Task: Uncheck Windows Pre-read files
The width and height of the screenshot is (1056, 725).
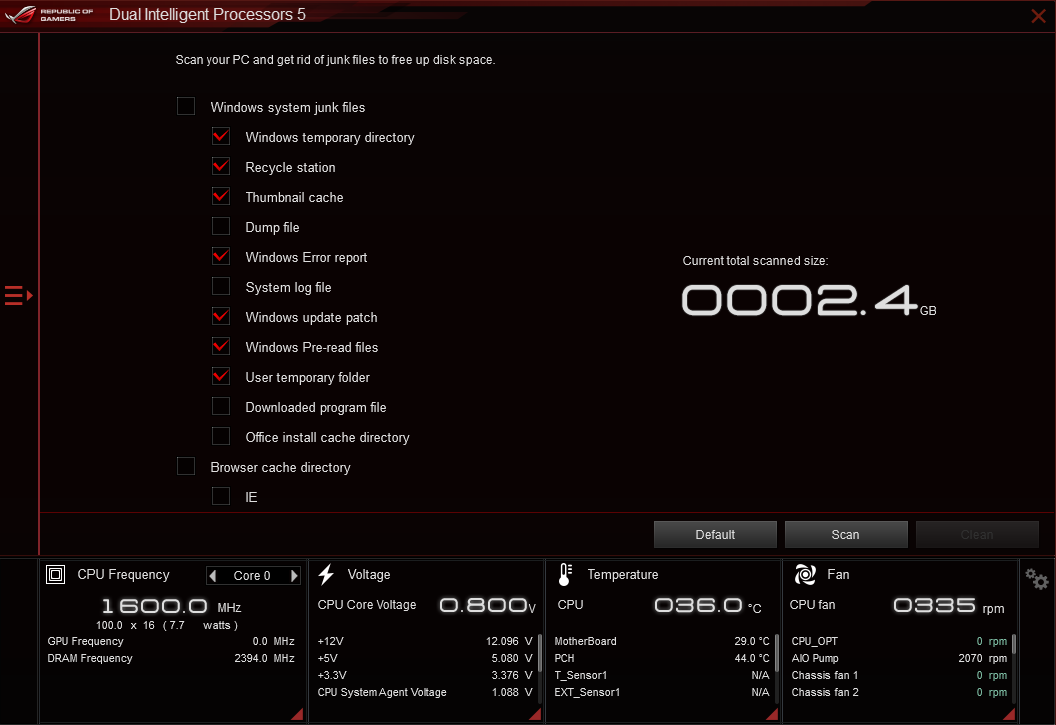Action: click(221, 347)
